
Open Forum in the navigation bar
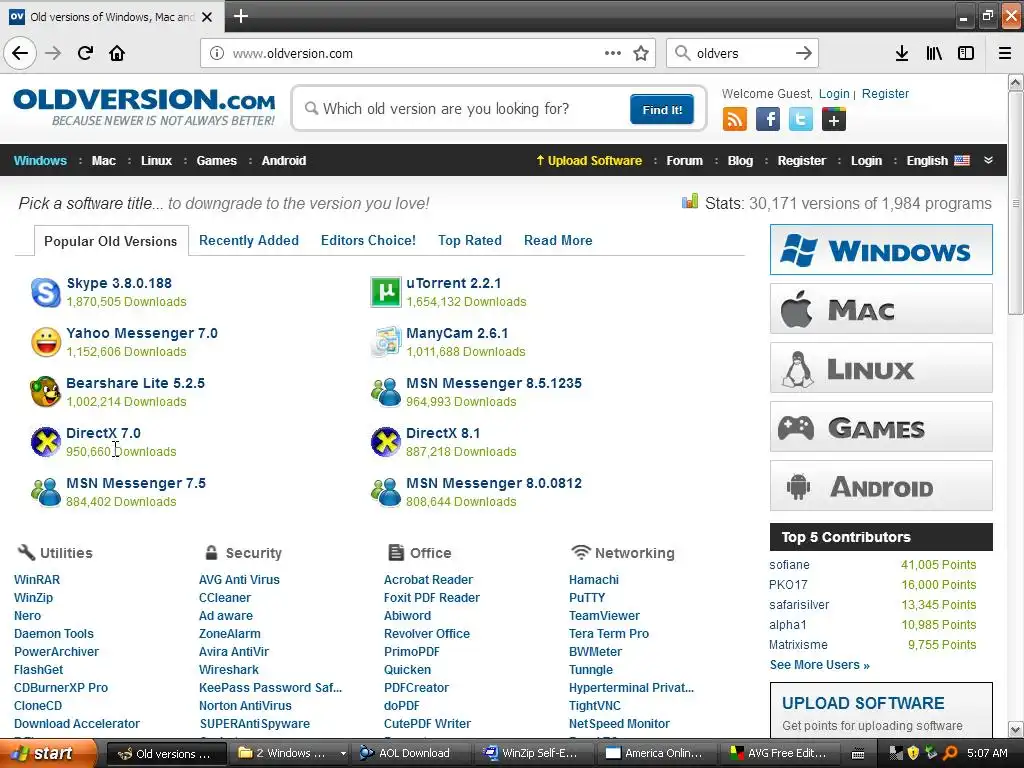(x=684, y=161)
